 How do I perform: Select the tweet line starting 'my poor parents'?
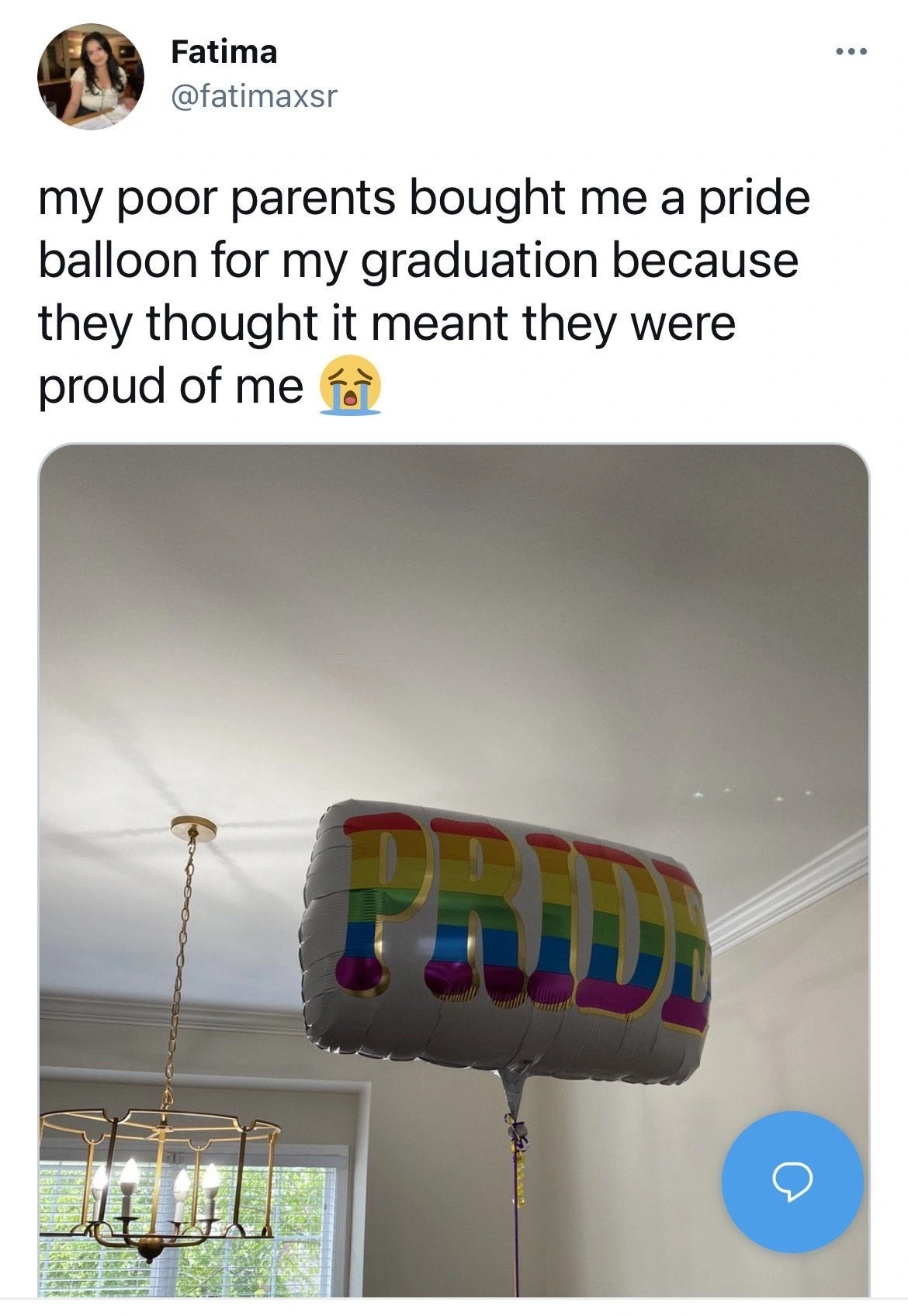coord(424,197)
